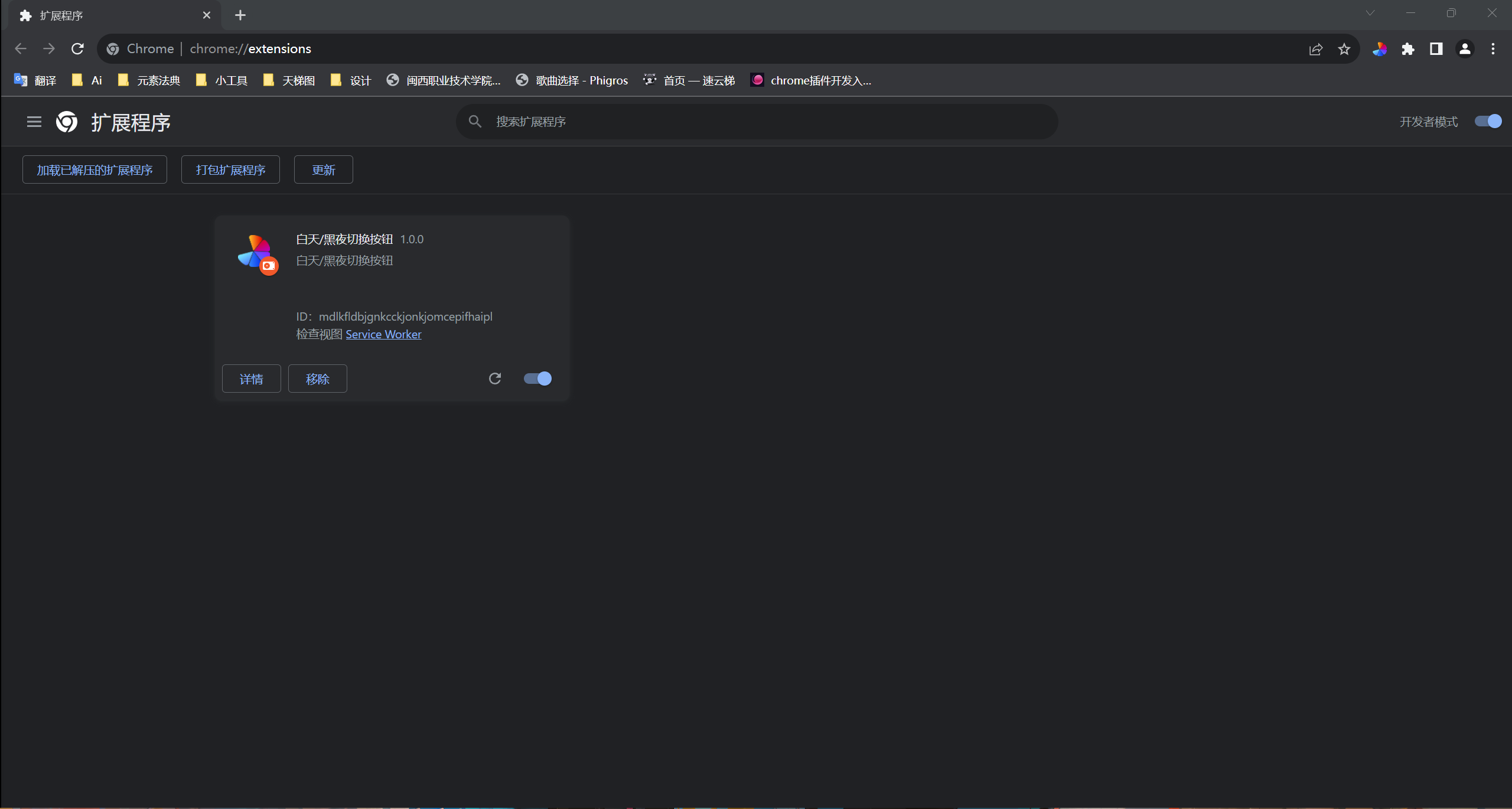Click the reload extension refresh icon
The height and width of the screenshot is (809, 1512).
click(495, 378)
